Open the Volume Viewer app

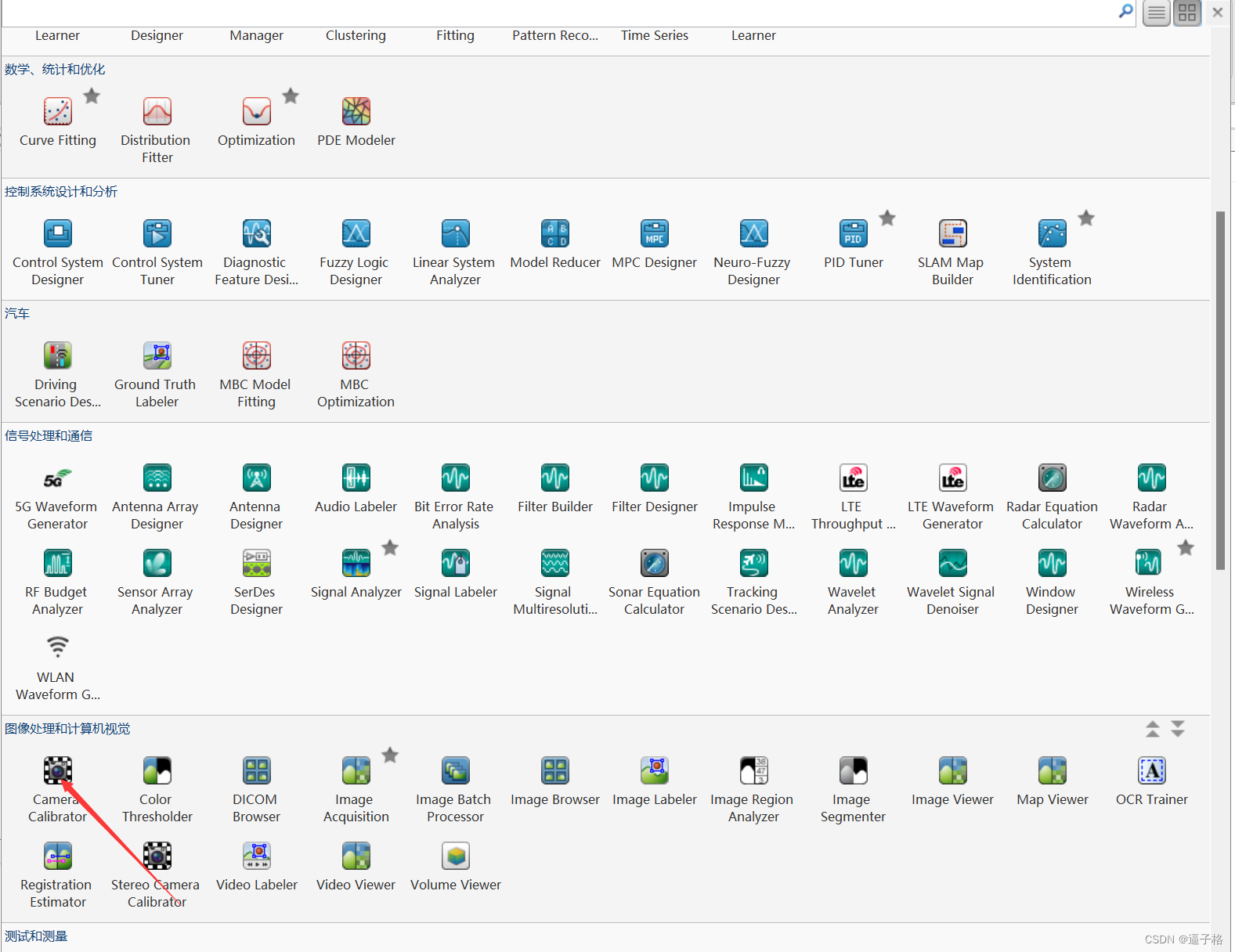456,856
